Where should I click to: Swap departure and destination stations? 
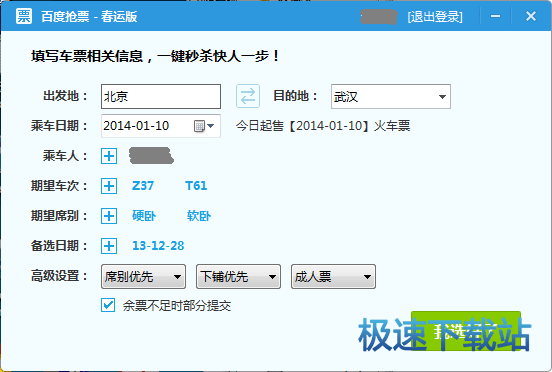pyautogui.click(x=248, y=96)
